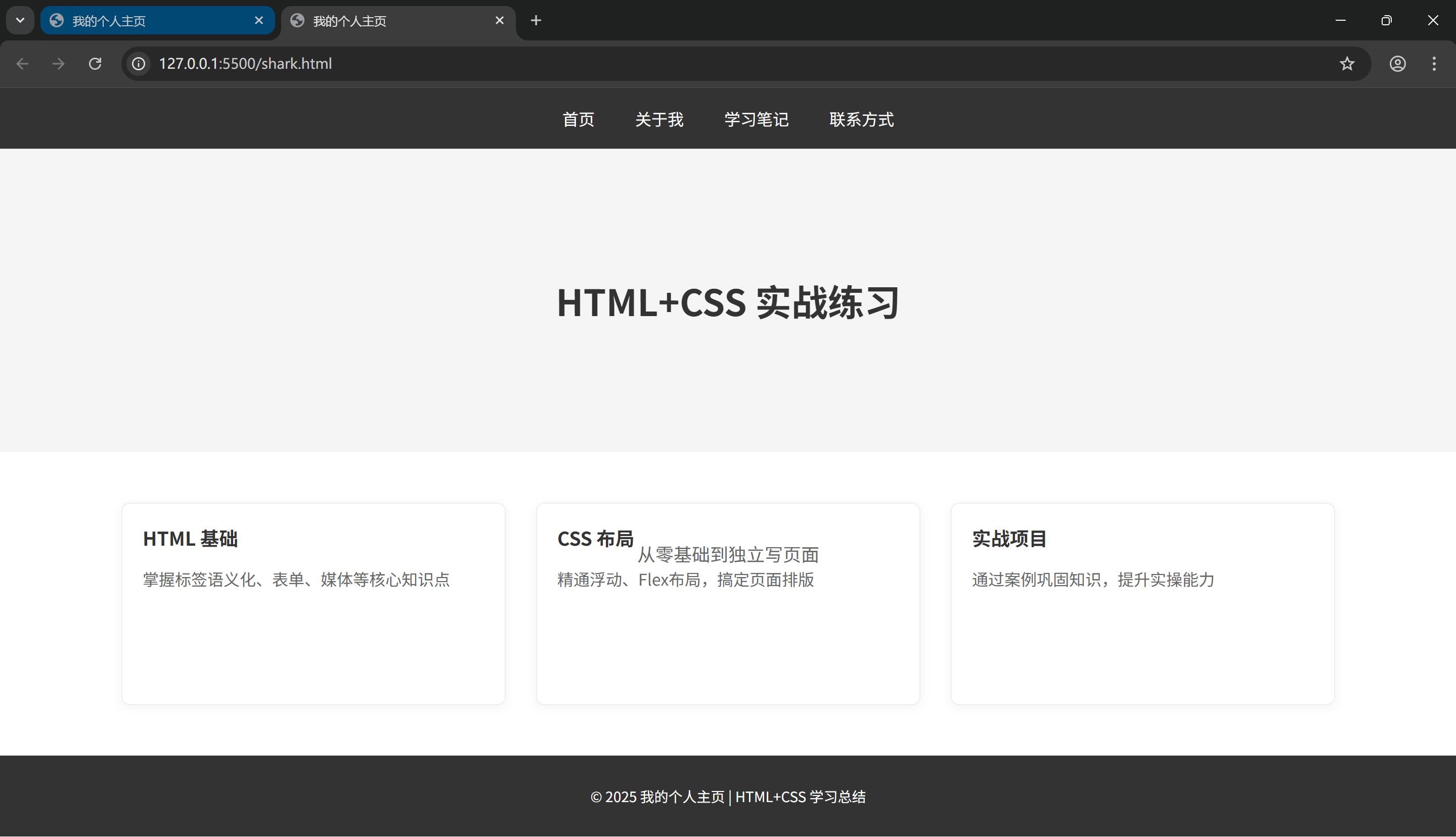Screen dimensions: 1456x837
Task: View site information icon
Action: coord(139,64)
